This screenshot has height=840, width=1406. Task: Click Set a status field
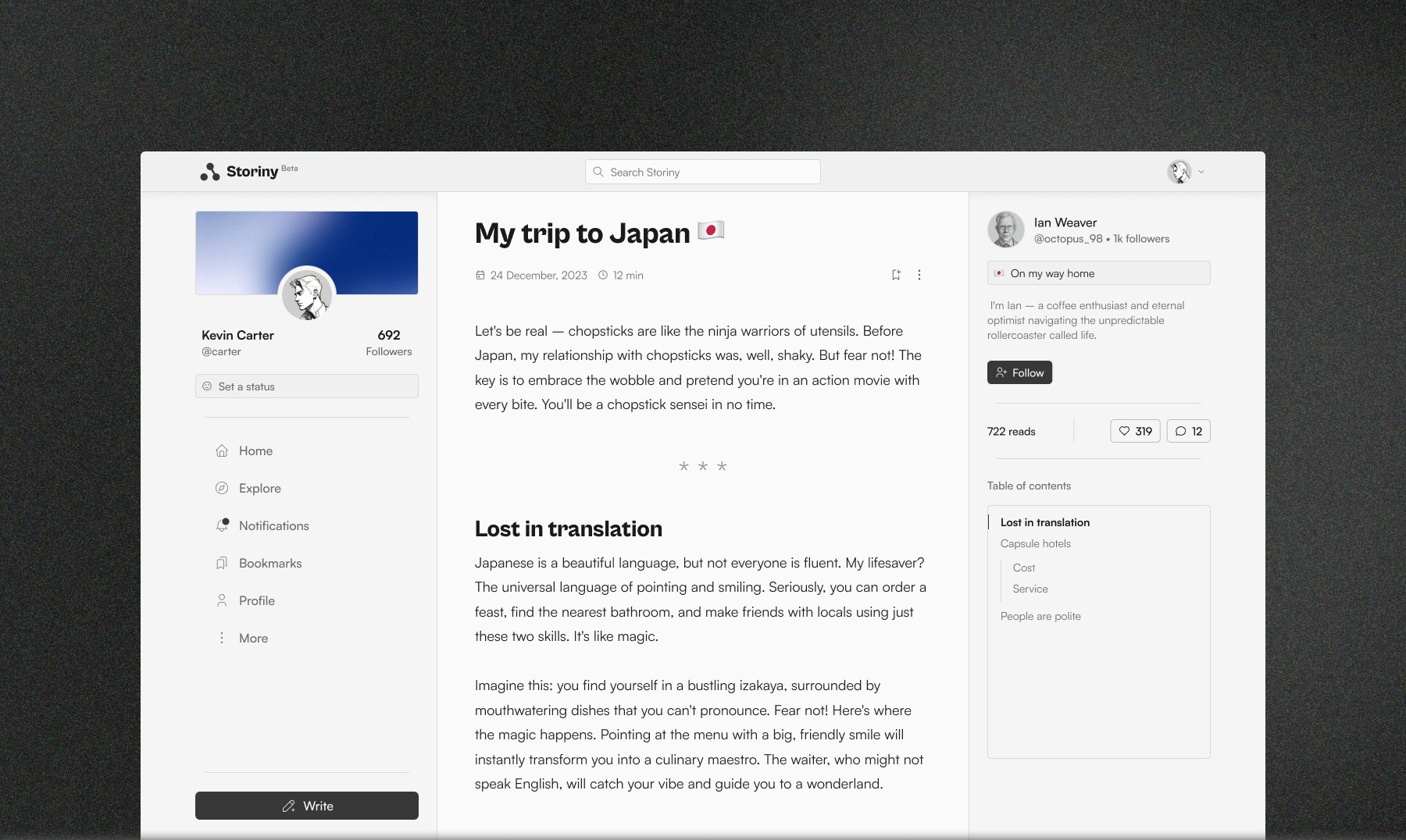307,386
